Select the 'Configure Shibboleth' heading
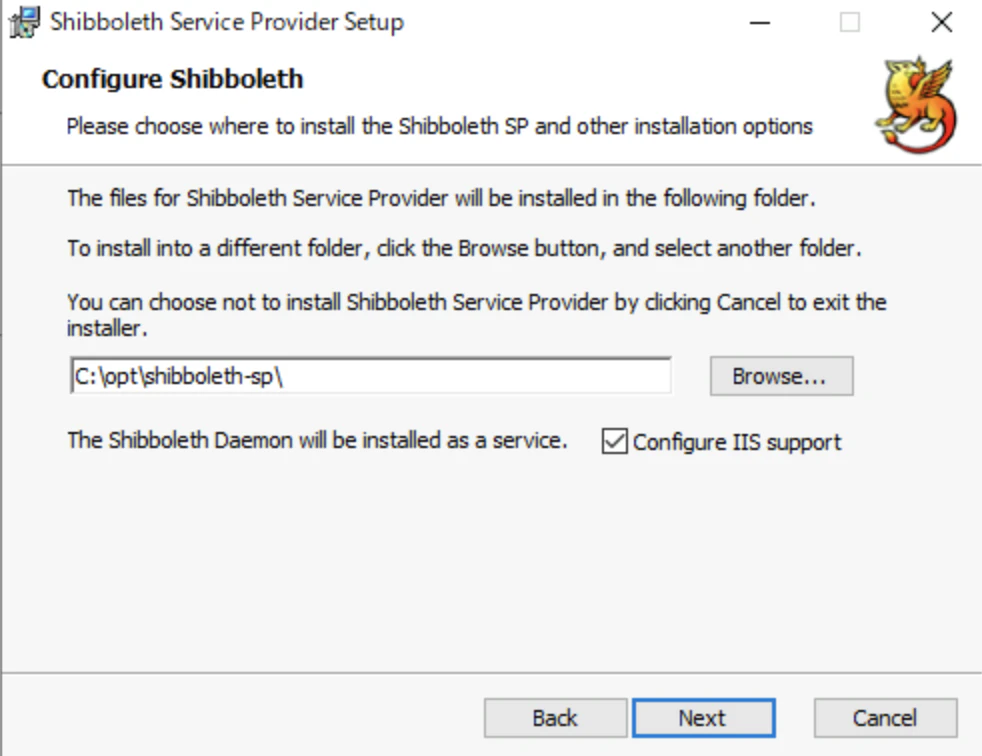Screen dimensions: 982x756 (172, 79)
